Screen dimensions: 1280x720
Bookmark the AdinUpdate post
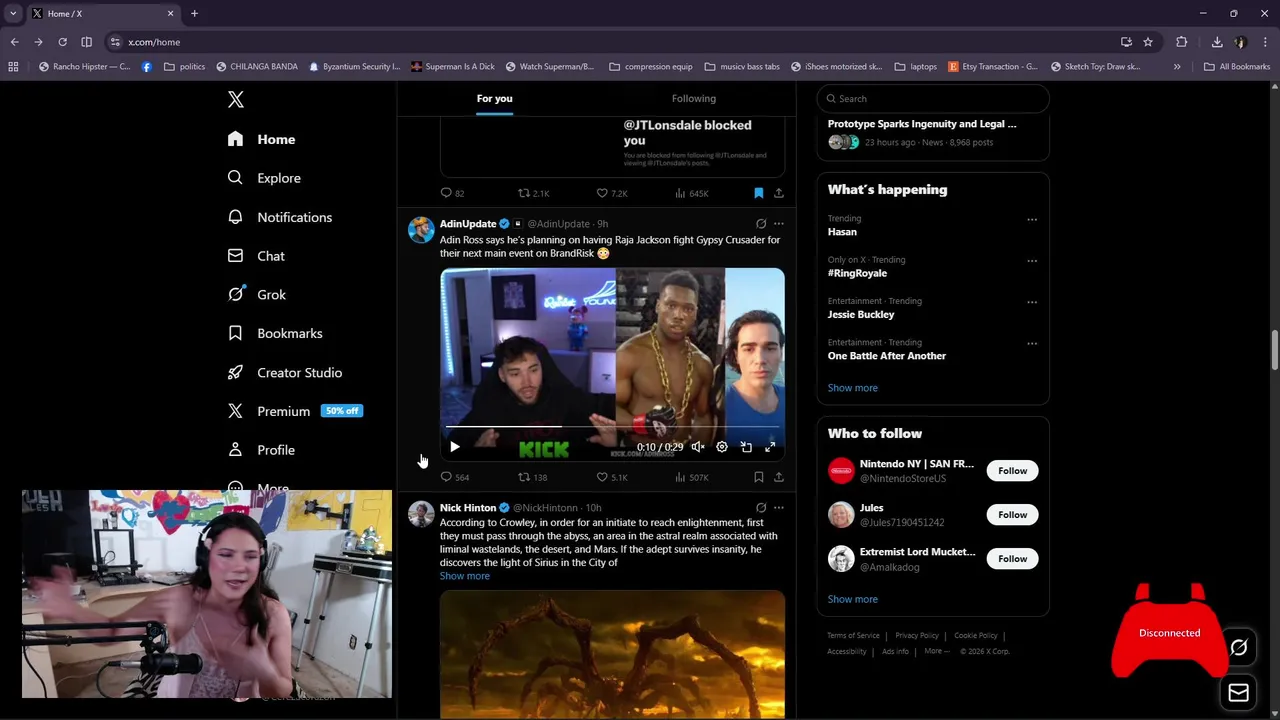point(759,477)
